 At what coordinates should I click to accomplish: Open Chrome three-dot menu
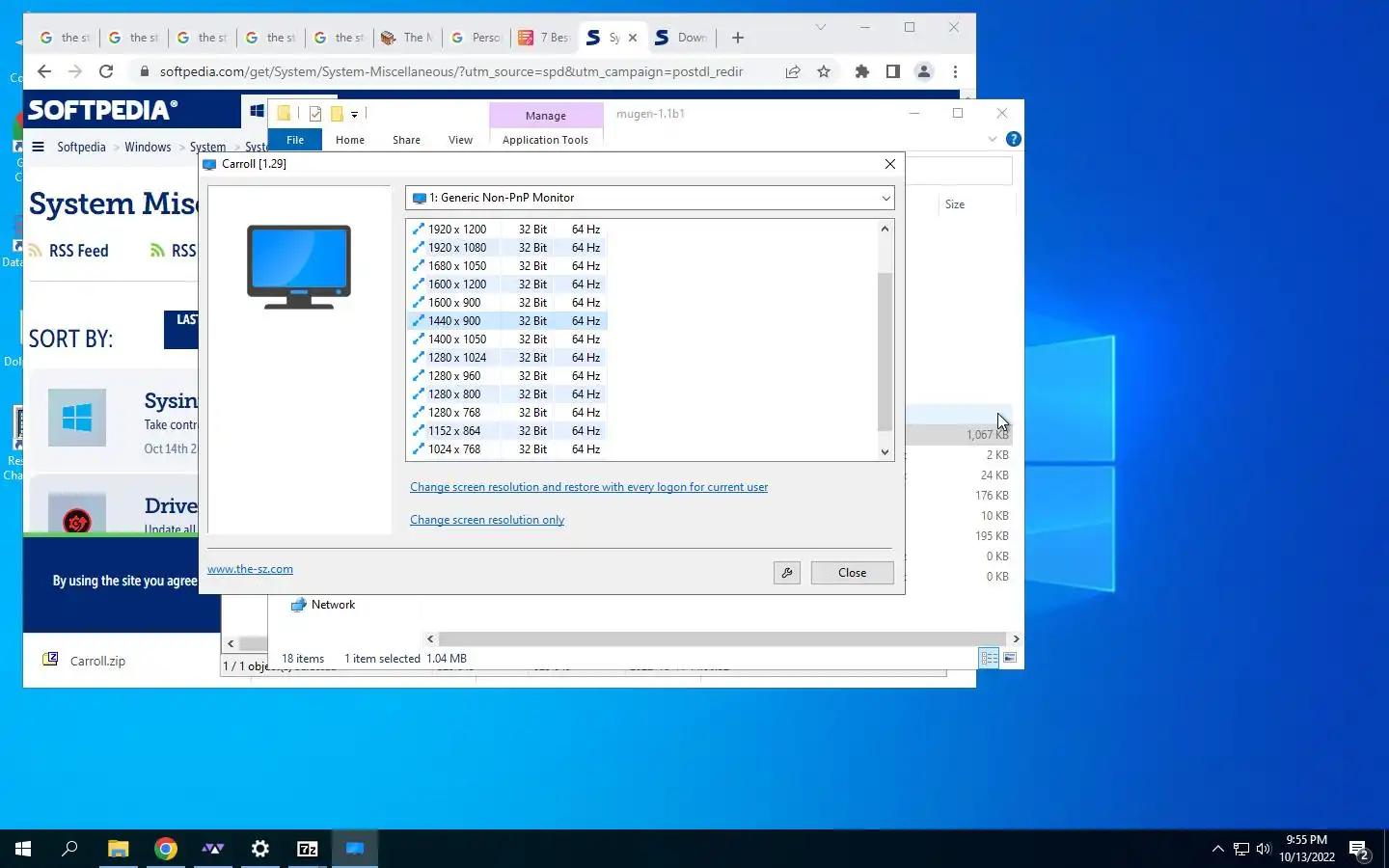click(x=955, y=71)
